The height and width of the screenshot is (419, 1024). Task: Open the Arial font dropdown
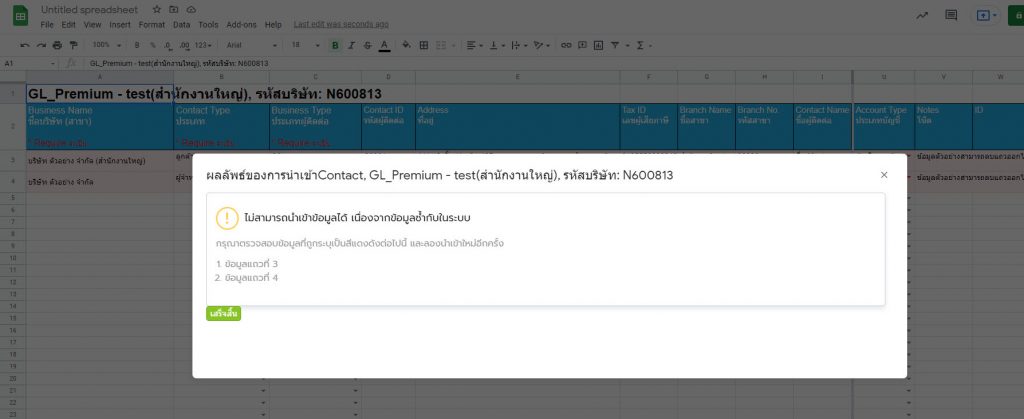(x=251, y=45)
